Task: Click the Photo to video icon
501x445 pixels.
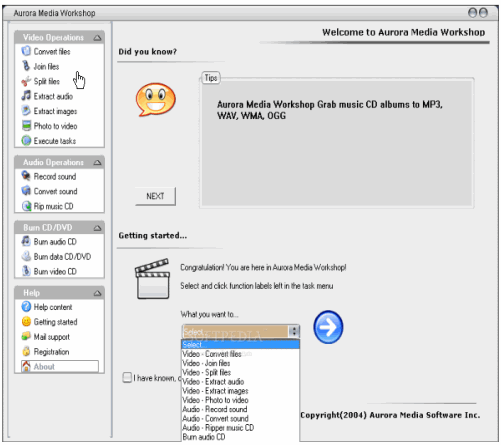Action: click(x=26, y=126)
